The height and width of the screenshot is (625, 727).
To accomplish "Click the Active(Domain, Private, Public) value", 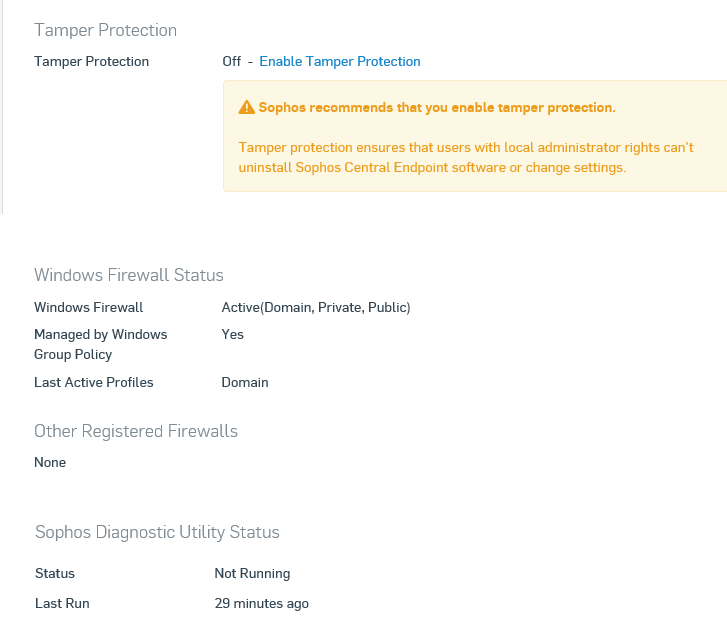I will pyautogui.click(x=316, y=307).
